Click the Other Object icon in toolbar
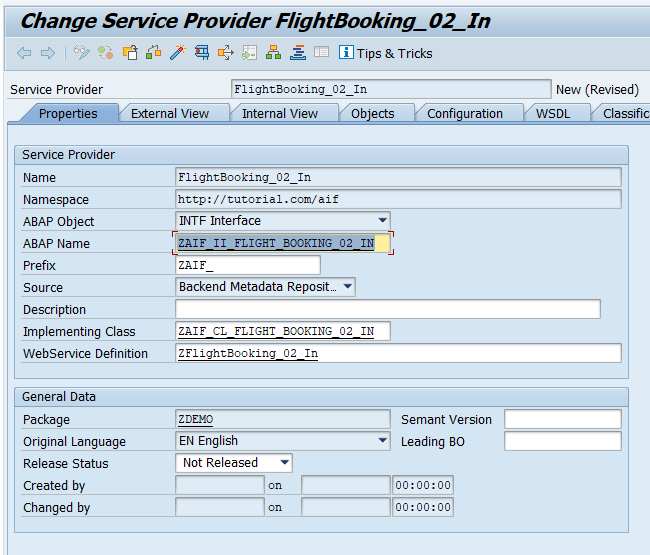 tap(130, 53)
